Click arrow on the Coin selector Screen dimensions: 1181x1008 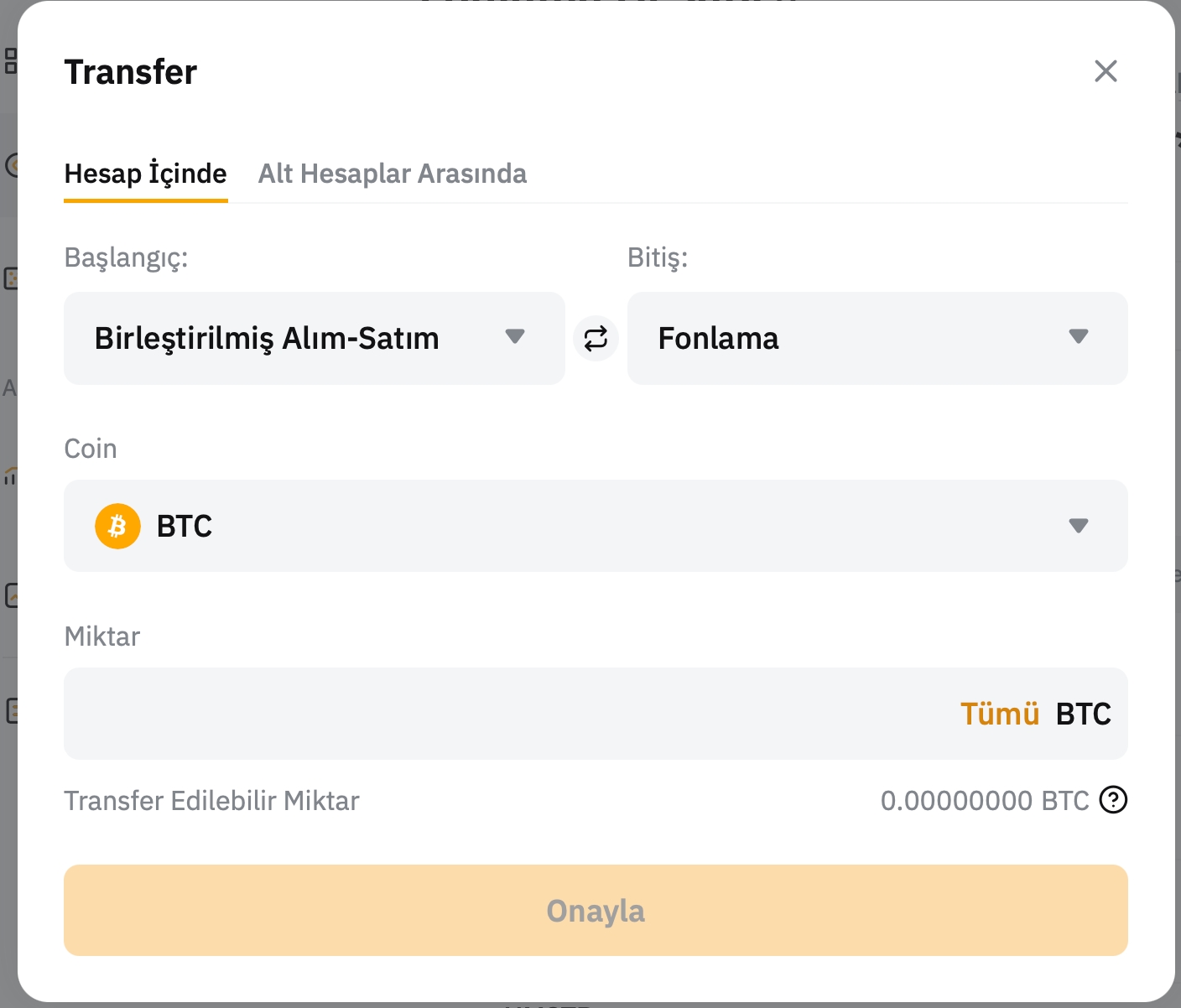tap(1079, 526)
